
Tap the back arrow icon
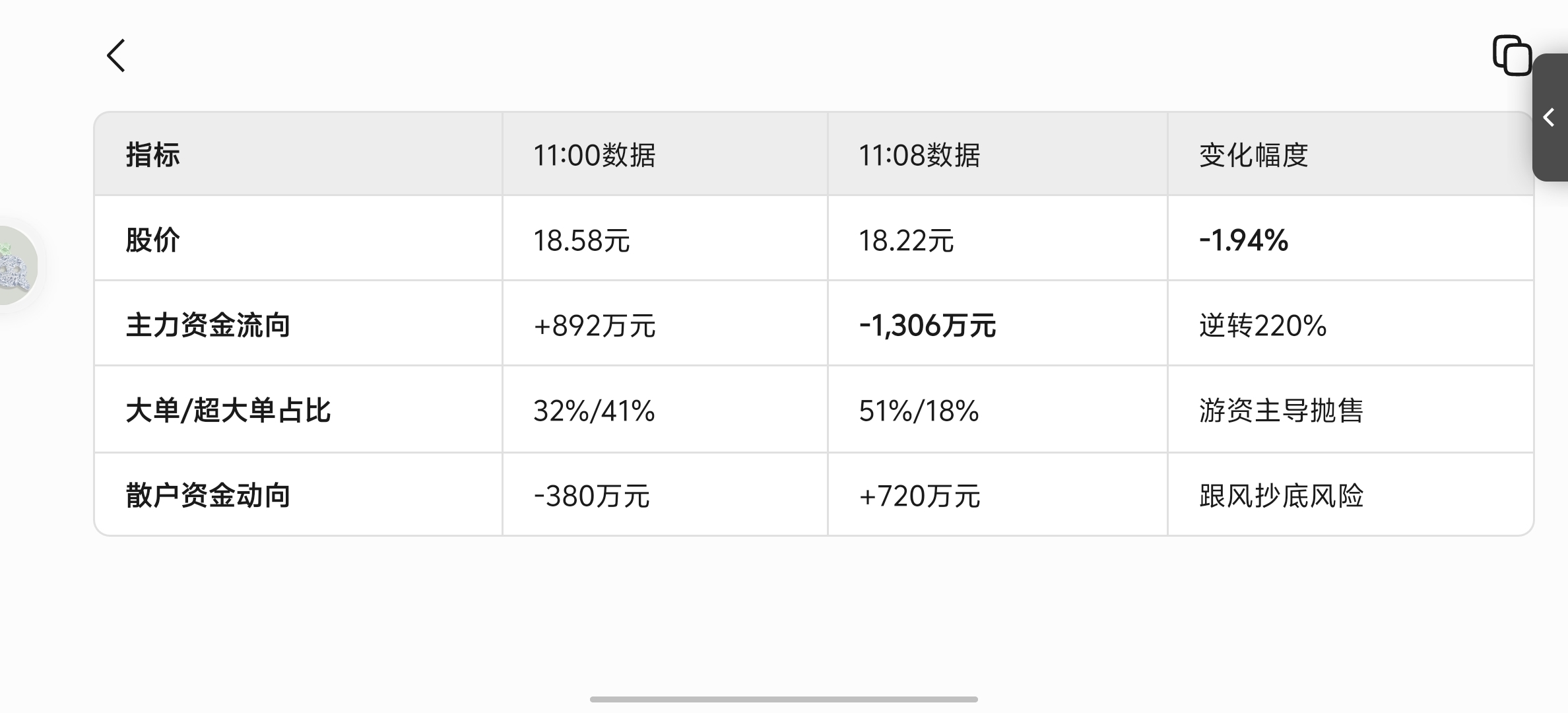pyautogui.click(x=116, y=55)
